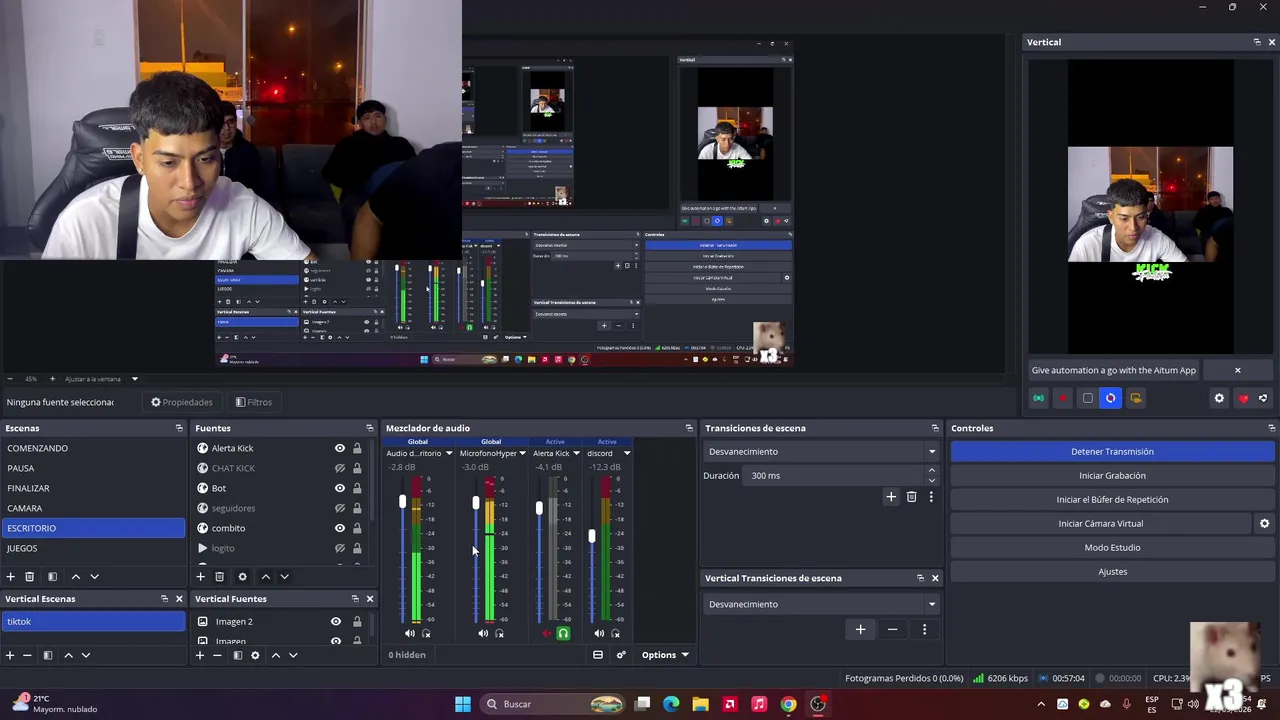The image size is (1280, 720).
Task: Add a scene transition with plus icon
Action: (x=891, y=496)
